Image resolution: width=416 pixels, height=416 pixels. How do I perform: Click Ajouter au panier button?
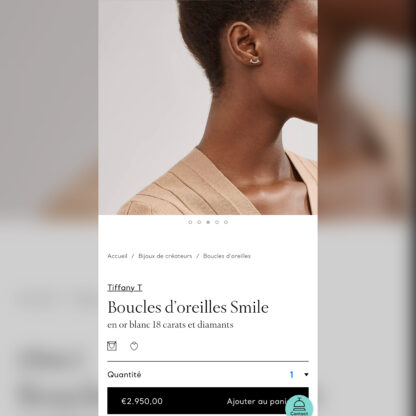[x=257, y=401]
